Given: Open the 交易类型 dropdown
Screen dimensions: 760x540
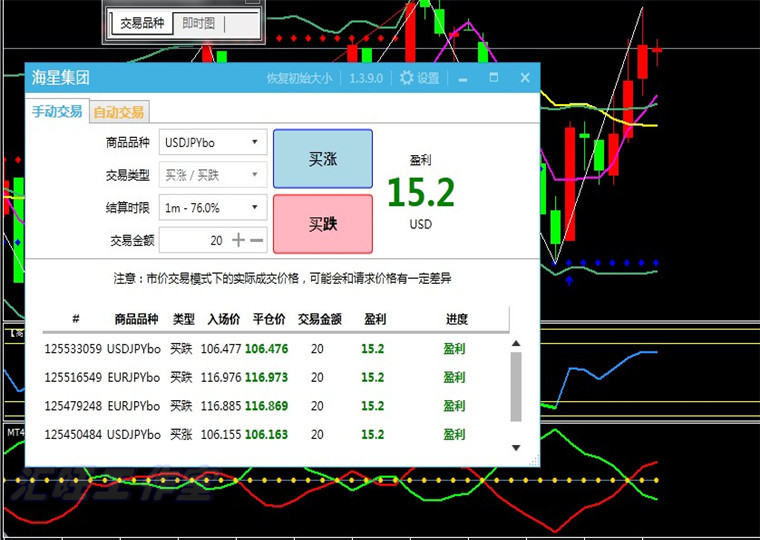Looking at the screenshot, I should 212,175.
